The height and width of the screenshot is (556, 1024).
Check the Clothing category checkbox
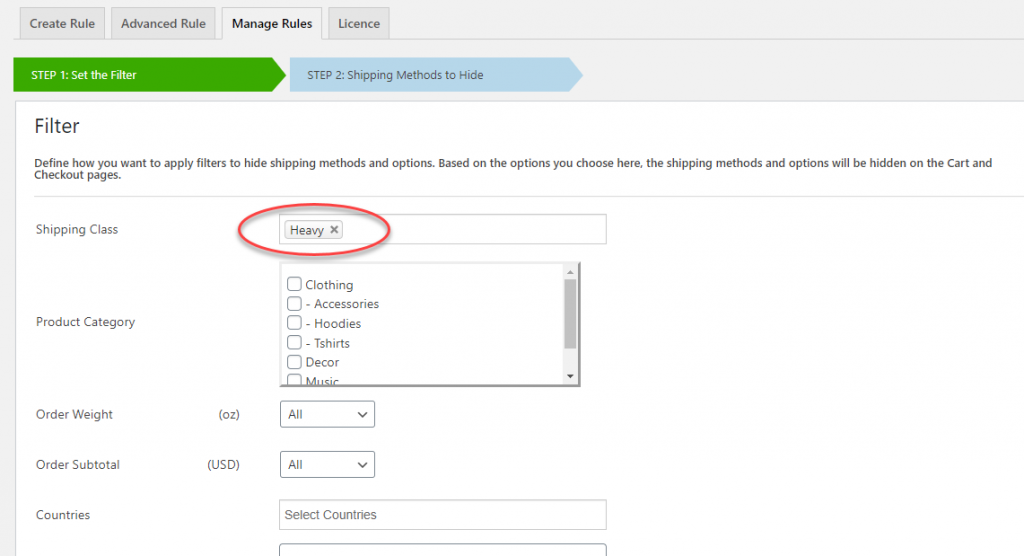[294, 284]
